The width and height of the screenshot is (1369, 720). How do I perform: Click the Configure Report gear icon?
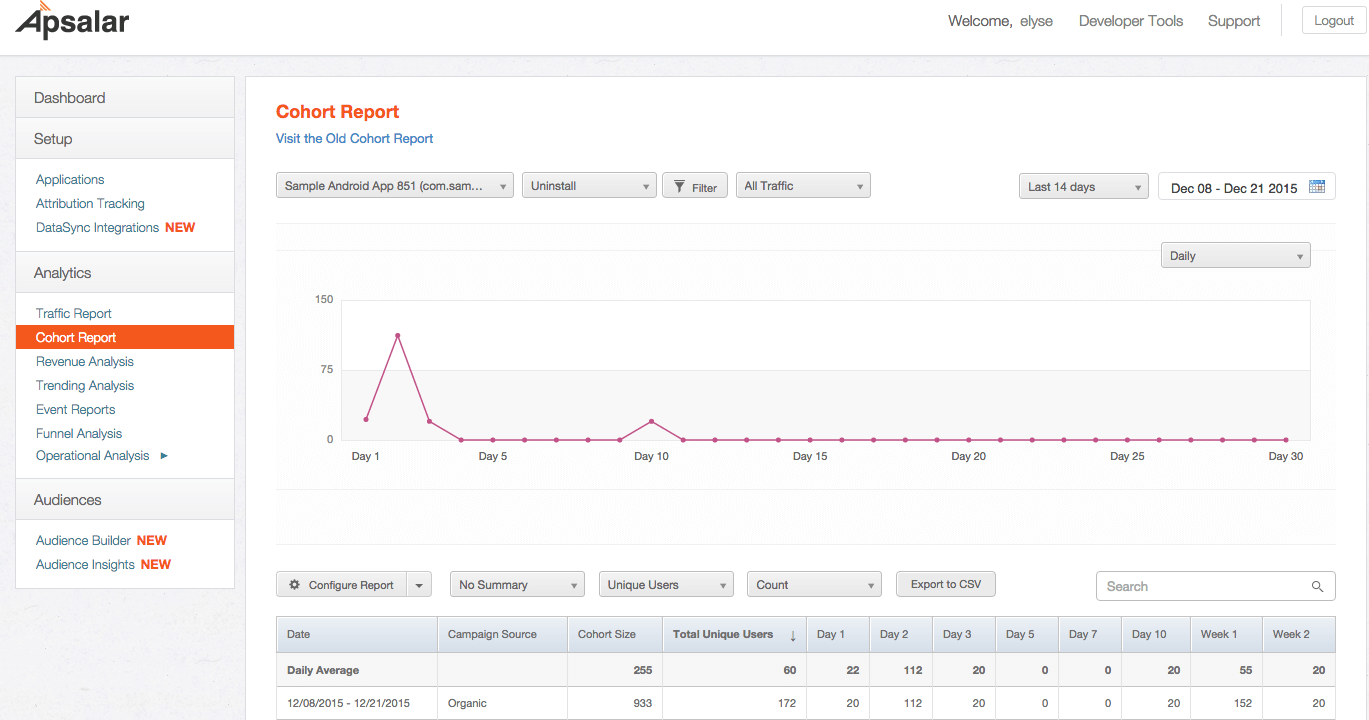pos(294,585)
